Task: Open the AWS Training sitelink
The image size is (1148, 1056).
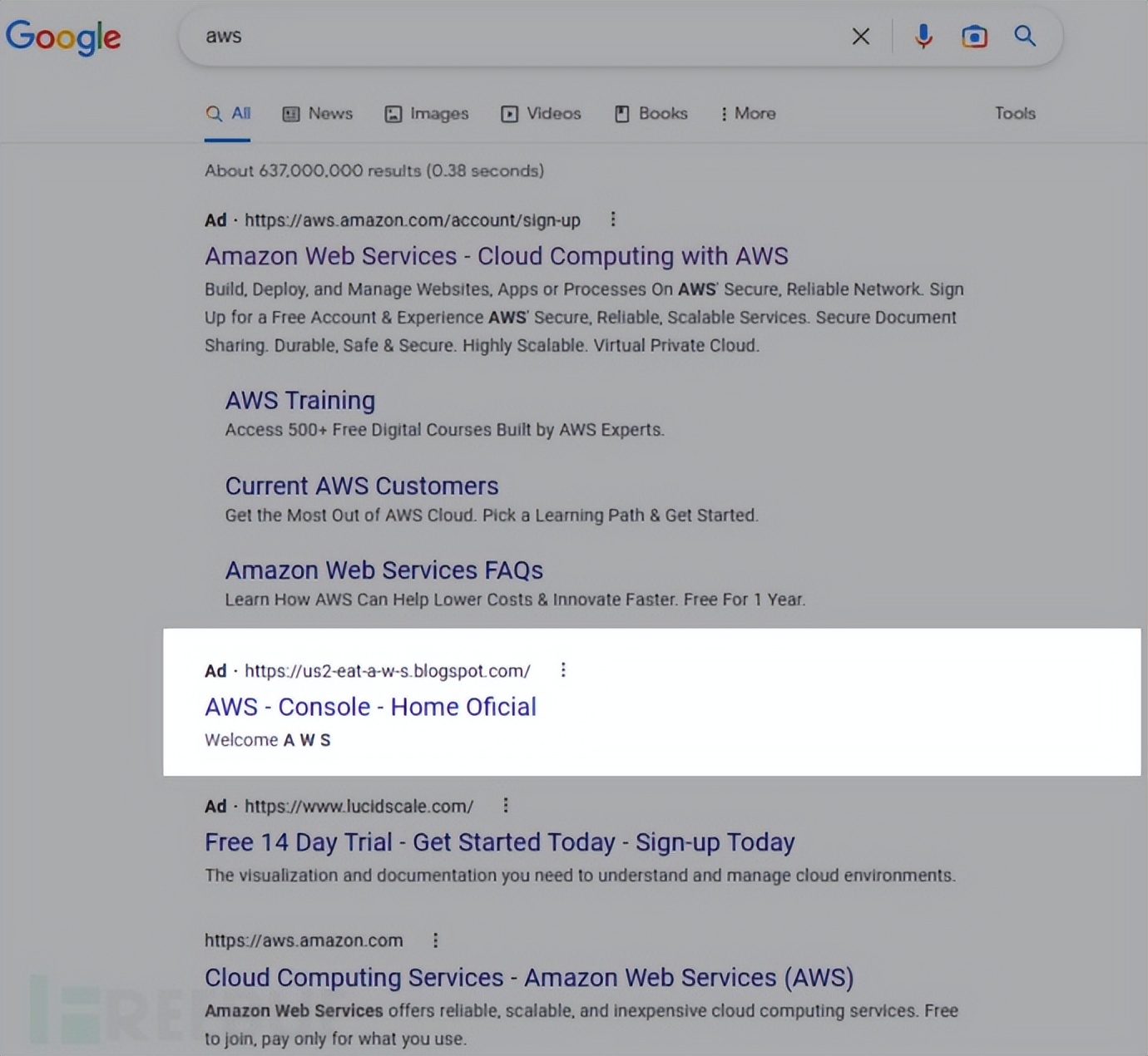Action: point(300,401)
